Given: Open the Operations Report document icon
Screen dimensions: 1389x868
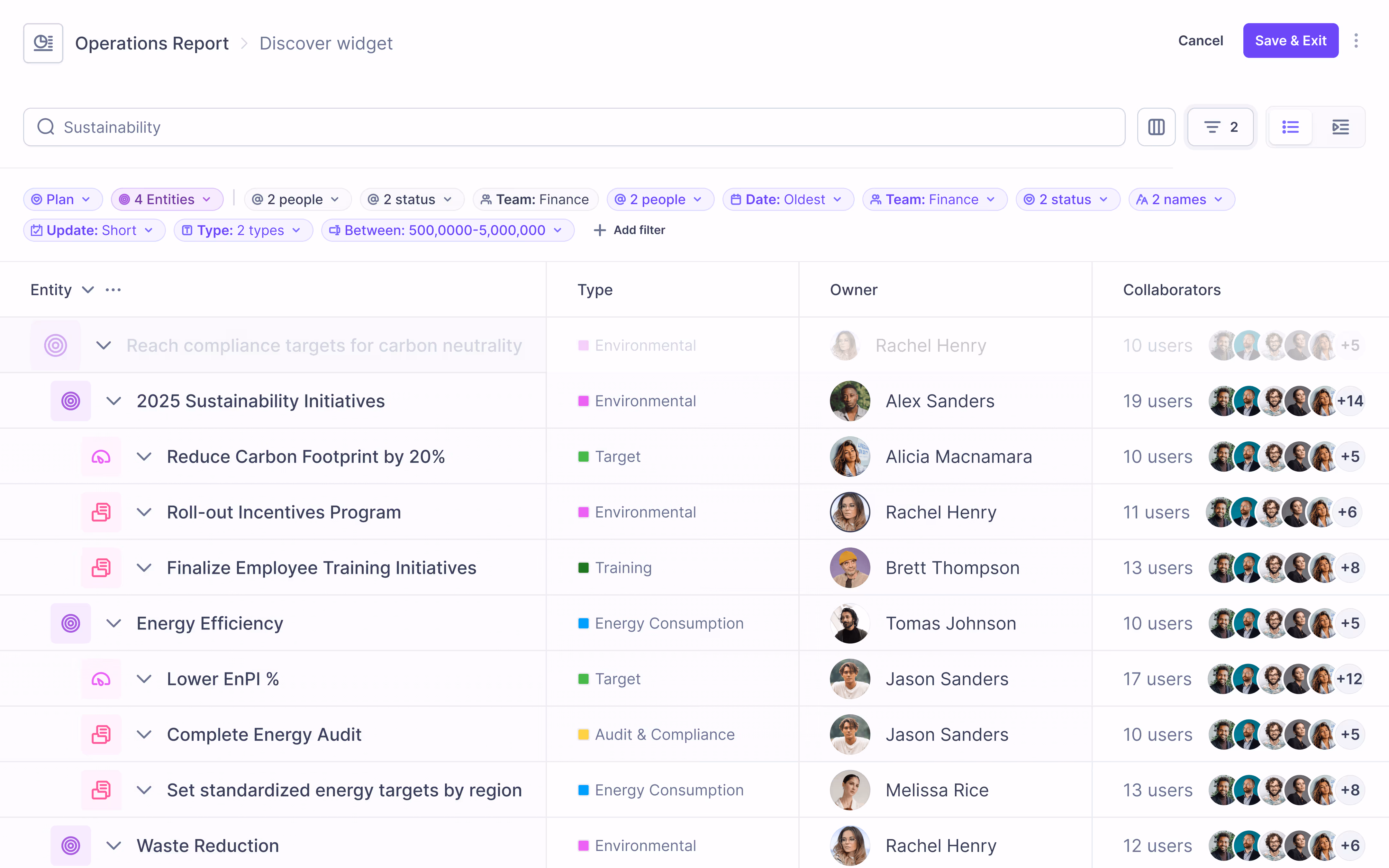Looking at the screenshot, I should (x=43, y=42).
